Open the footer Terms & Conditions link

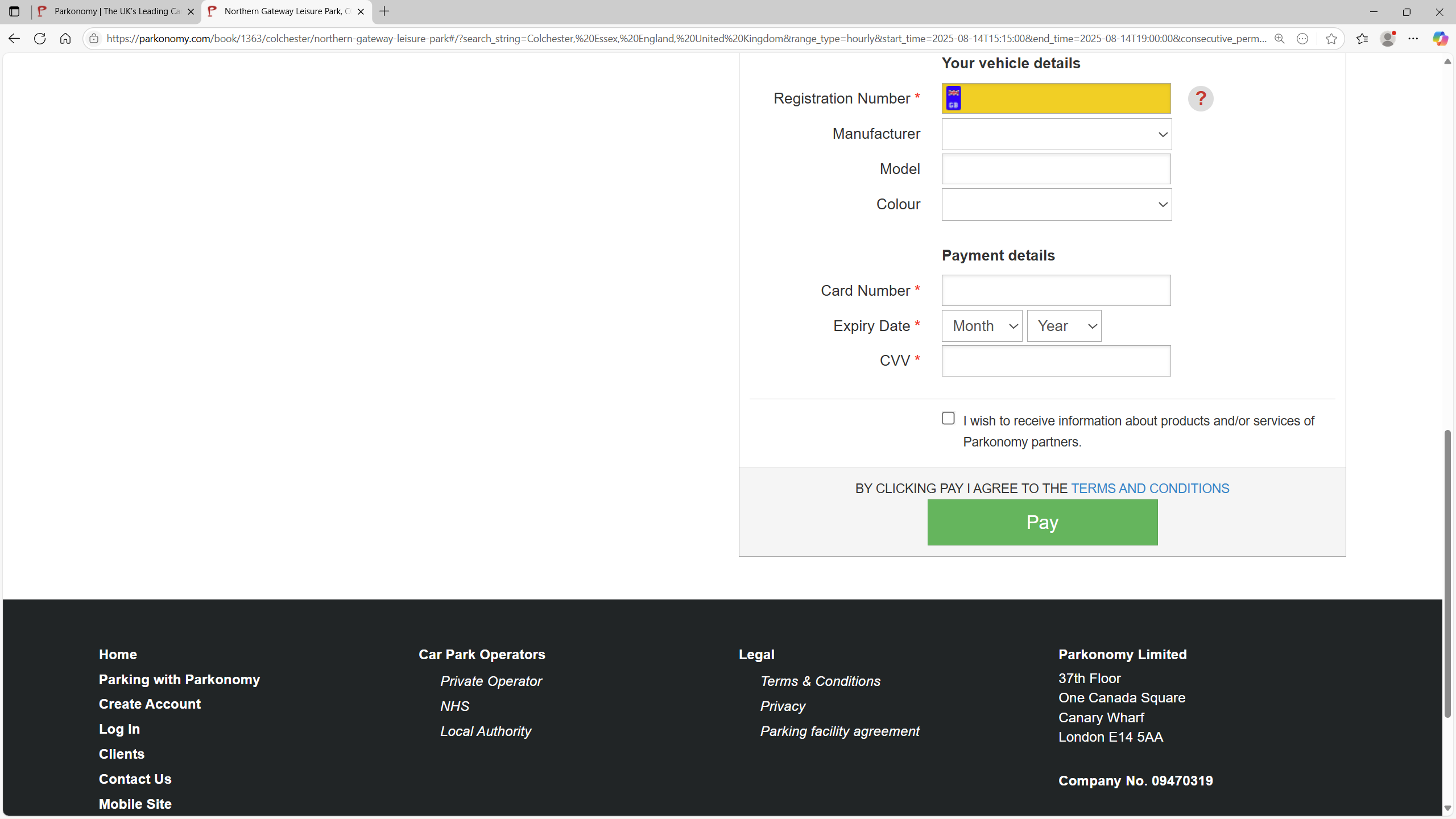(x=820, y=681)
